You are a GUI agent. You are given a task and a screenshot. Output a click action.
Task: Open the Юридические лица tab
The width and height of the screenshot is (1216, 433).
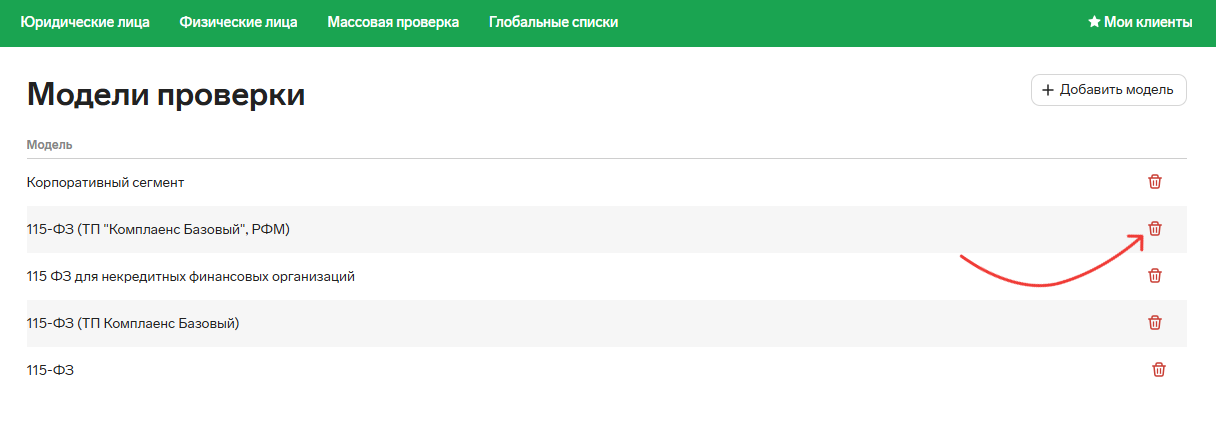tap(85, 22)
